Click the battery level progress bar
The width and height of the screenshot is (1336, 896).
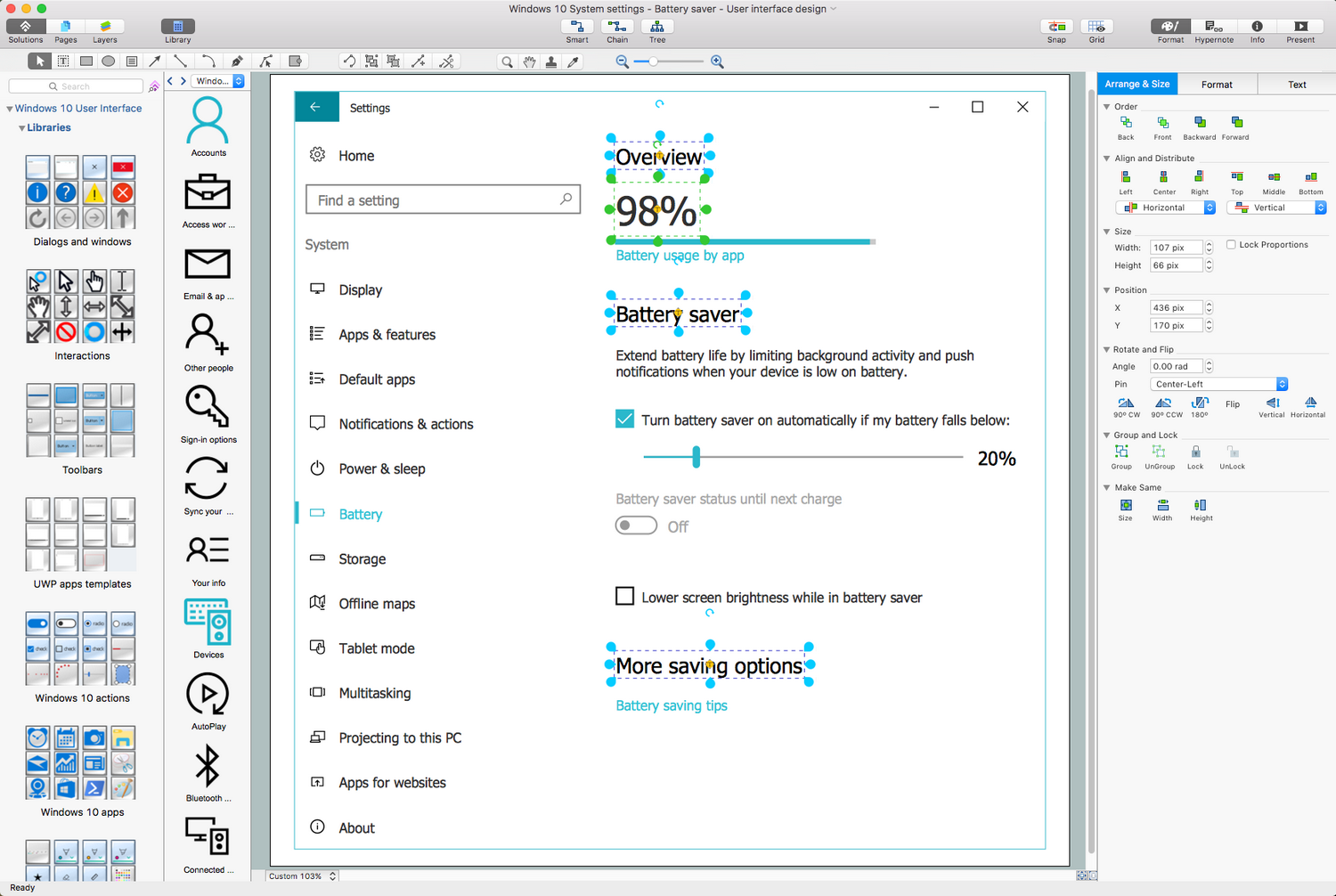click(x=745, y=241)
